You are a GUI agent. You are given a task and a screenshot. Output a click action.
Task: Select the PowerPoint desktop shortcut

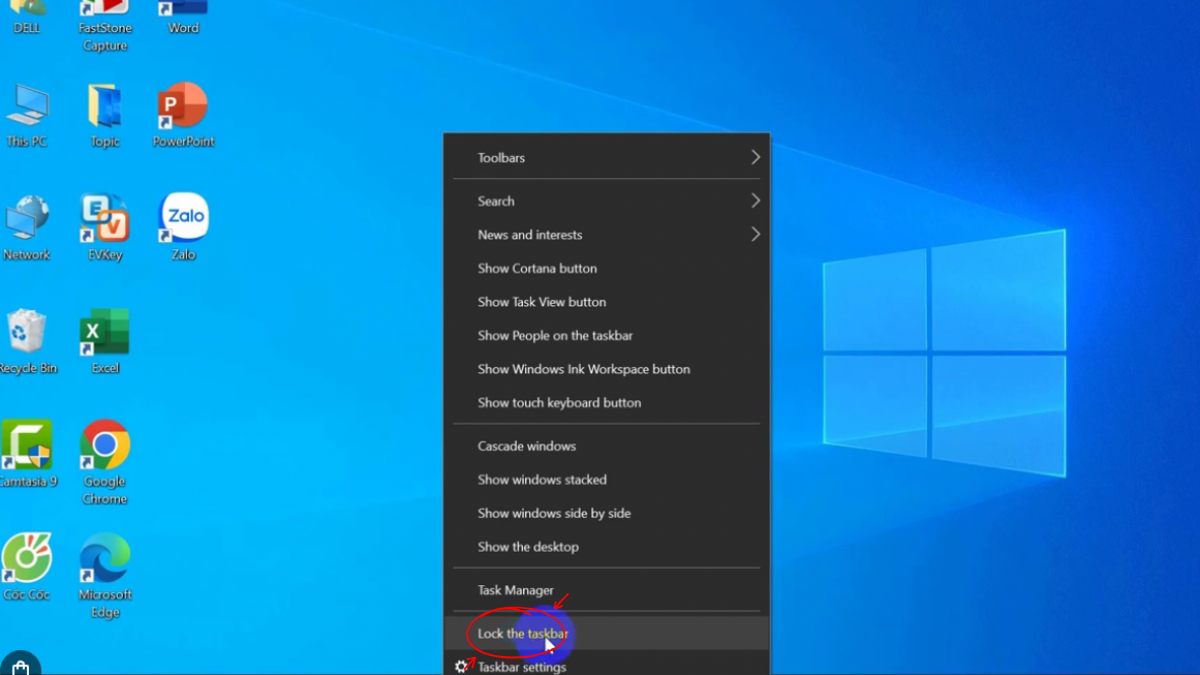[183, 116]
